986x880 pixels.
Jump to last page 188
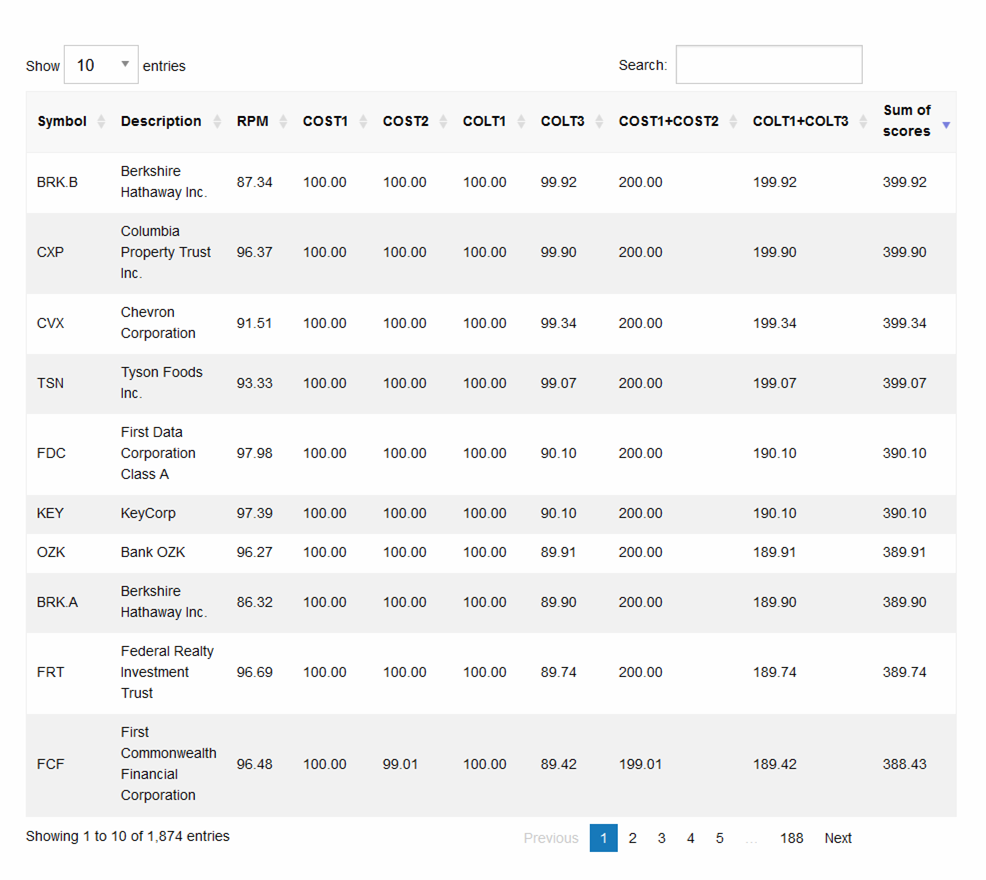coord(792,838)
